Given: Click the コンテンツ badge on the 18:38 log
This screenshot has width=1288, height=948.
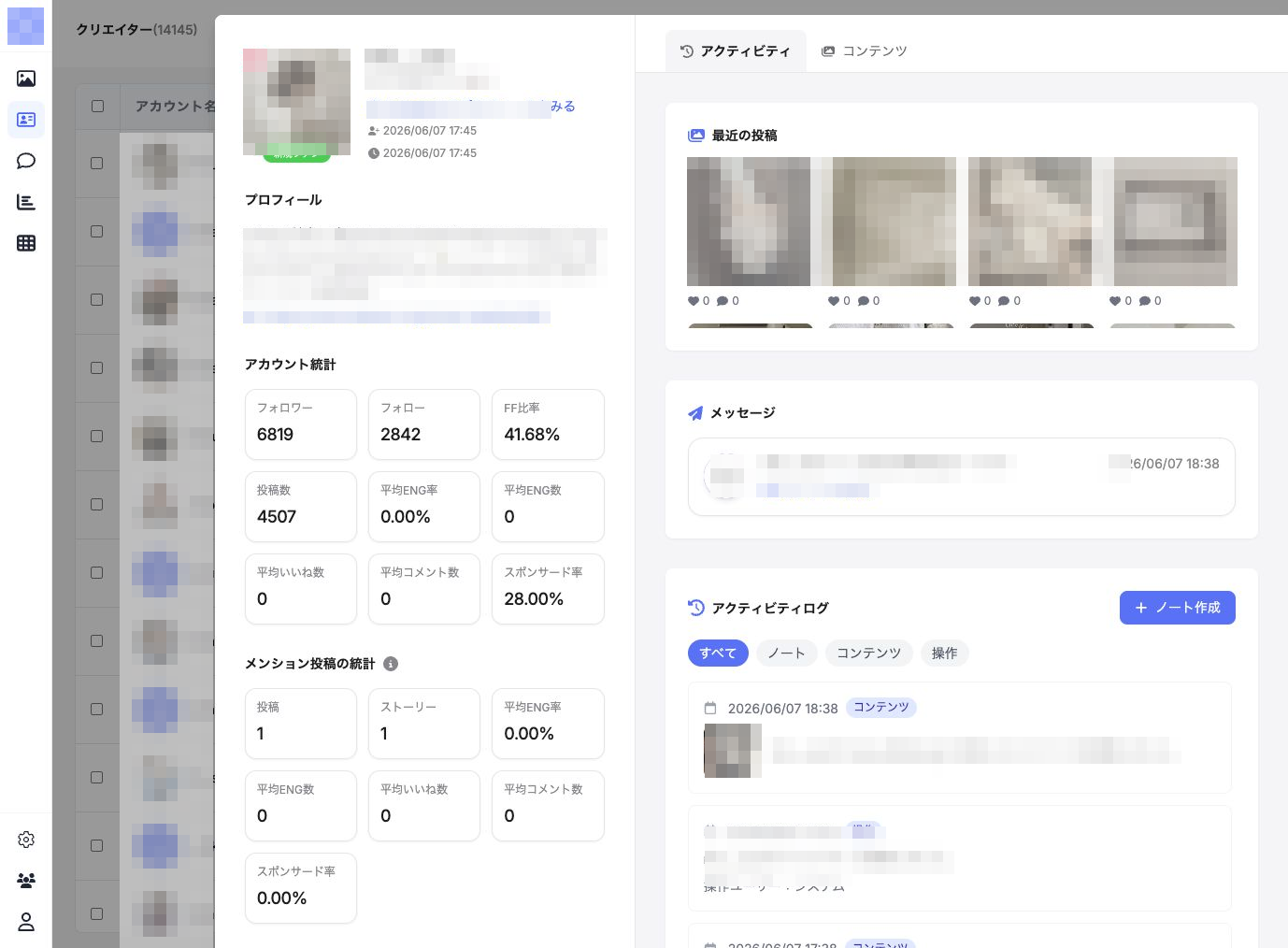Looking at the screenshot, I should coord(881,708).
